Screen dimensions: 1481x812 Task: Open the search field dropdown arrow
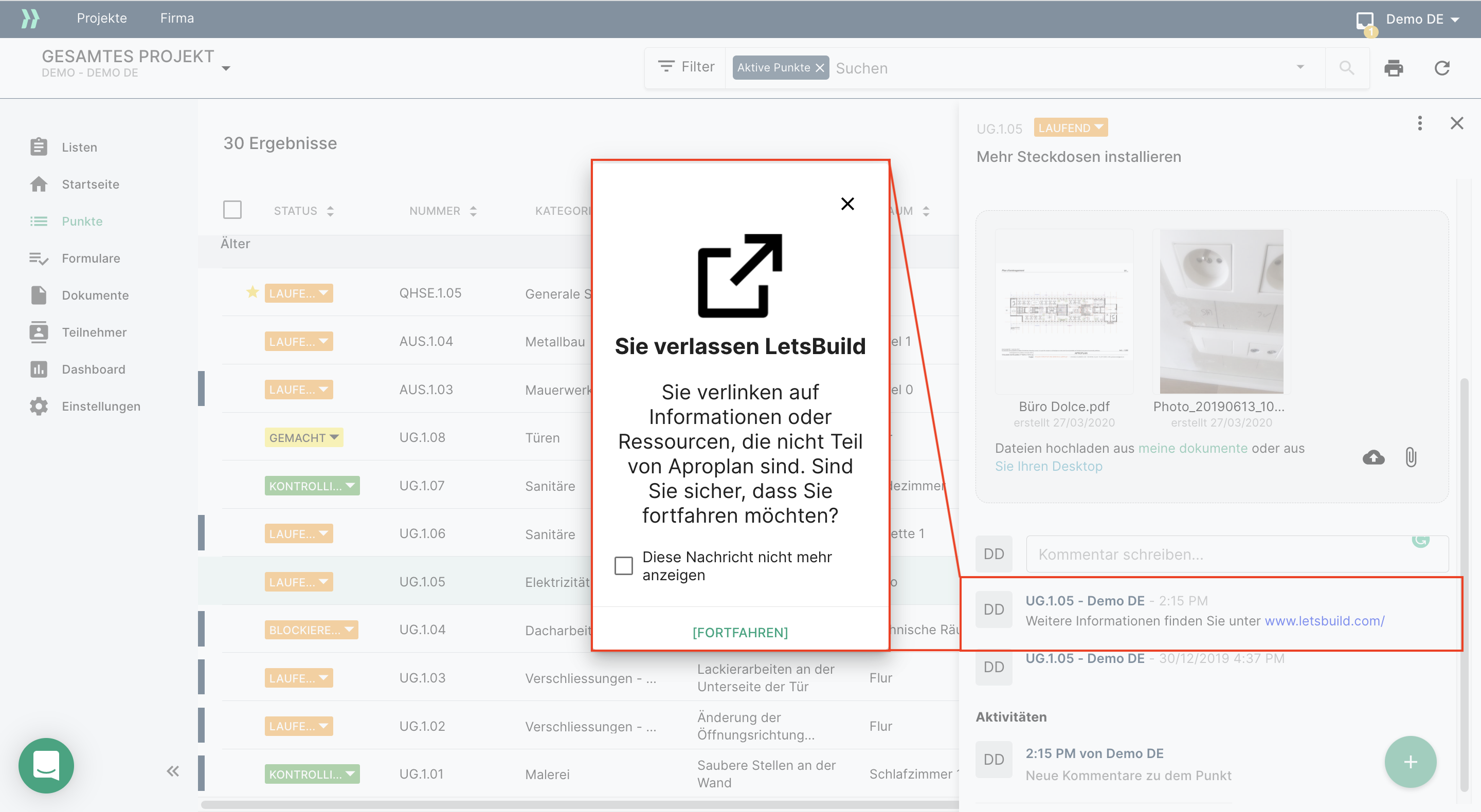1300,67
